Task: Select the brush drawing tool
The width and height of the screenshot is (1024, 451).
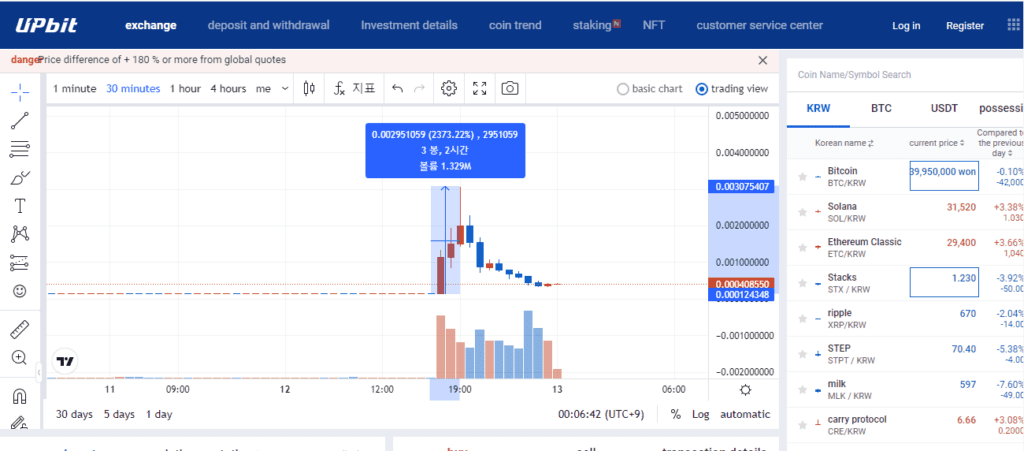Action: [x=20, y=178]
